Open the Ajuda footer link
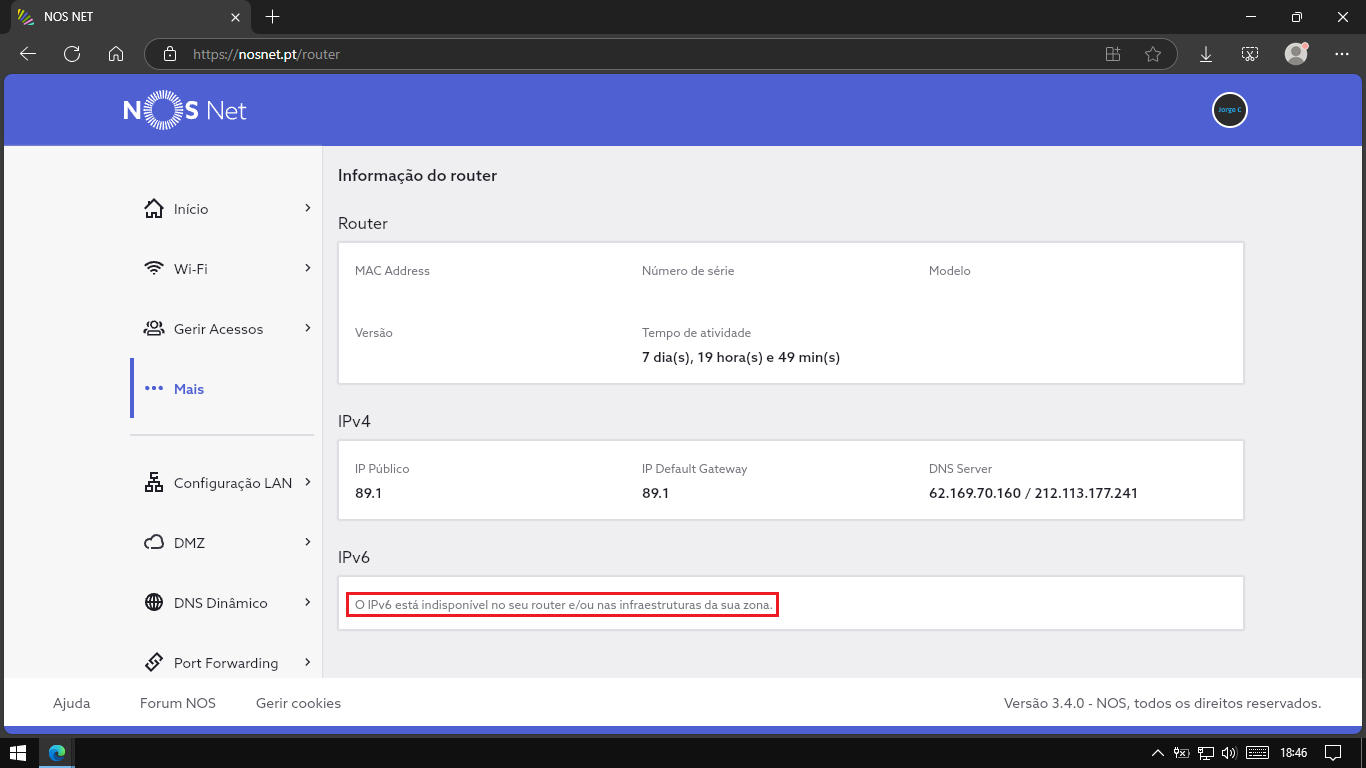 (x=72, y=703)
